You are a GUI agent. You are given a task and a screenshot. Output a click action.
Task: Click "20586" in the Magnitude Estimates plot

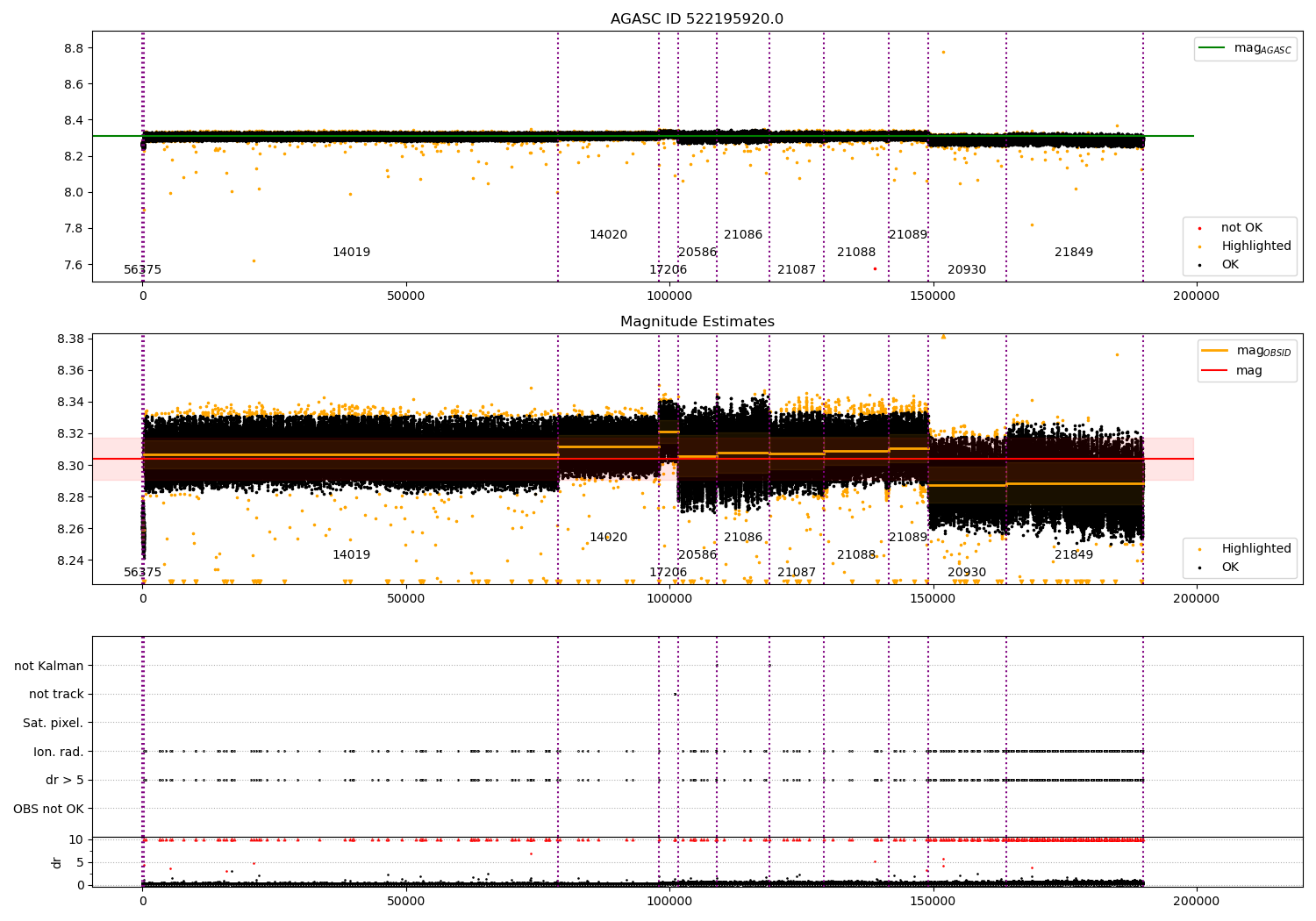point(697,555)
